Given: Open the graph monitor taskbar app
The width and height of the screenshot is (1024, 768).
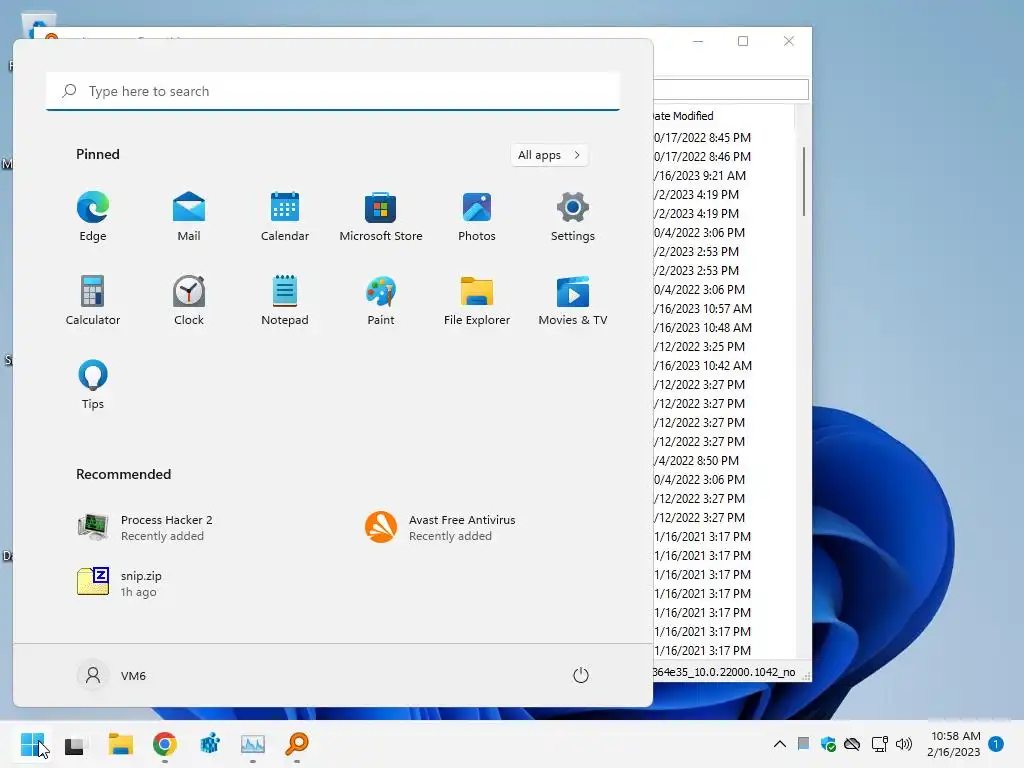Looking at the screenshot, I should tap(253, 744).
